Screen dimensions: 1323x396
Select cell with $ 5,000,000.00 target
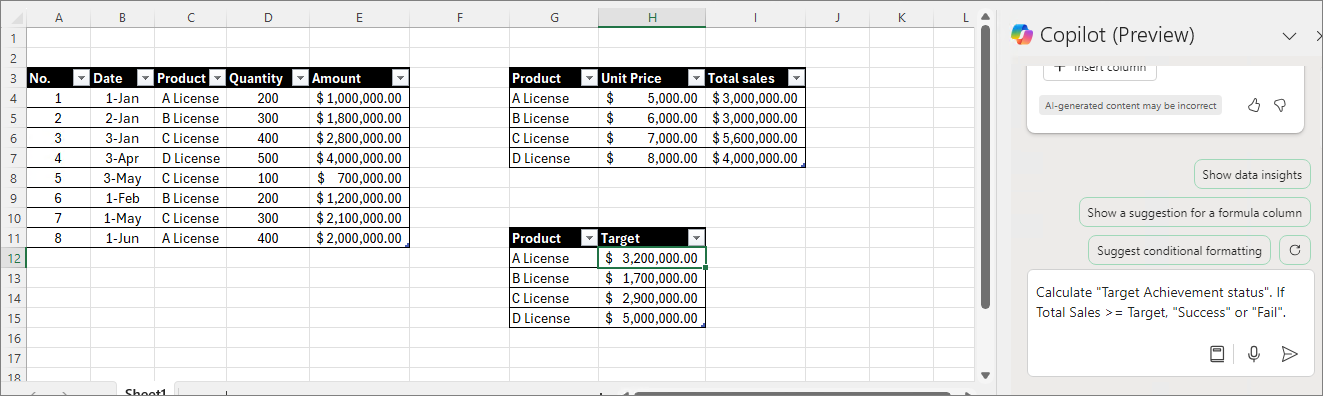pyautogui.click(x=652, y=318)
